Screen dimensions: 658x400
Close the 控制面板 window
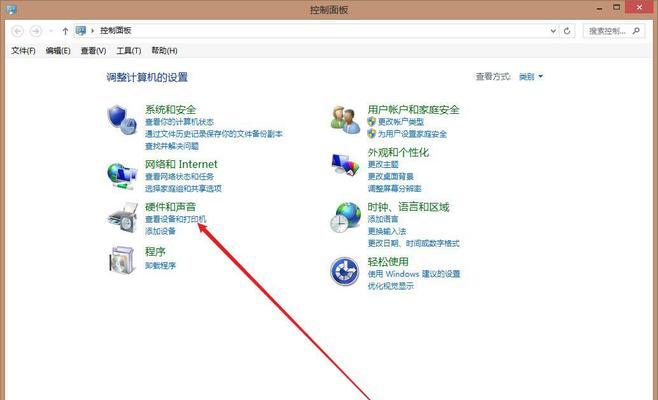pos(640,7)
